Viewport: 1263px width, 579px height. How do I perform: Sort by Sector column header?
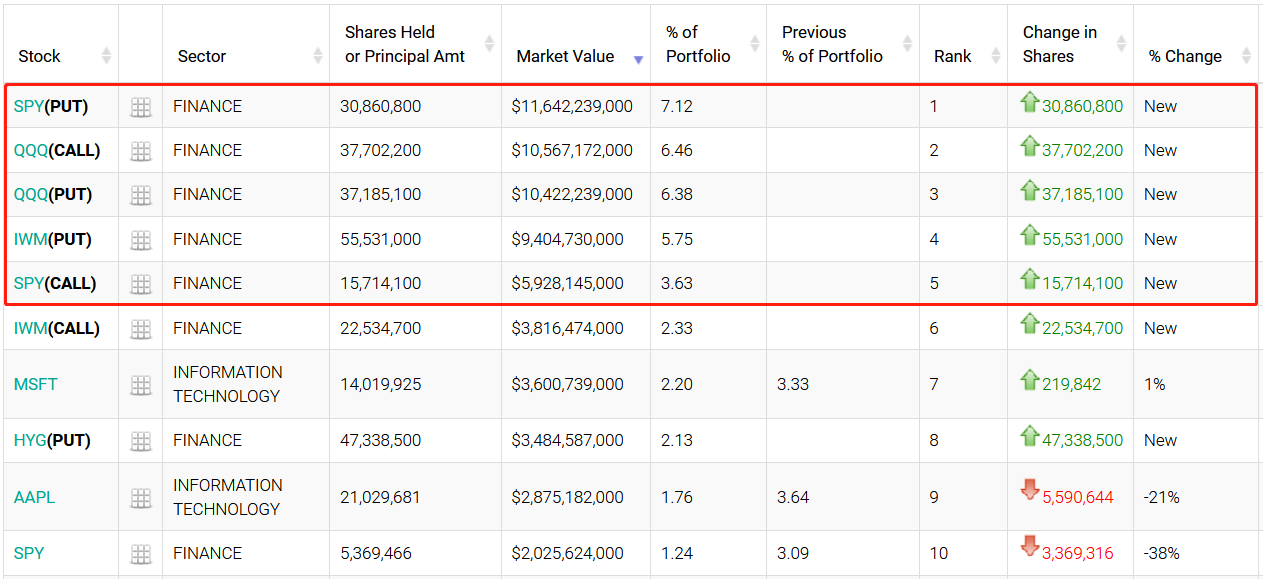point(202,56)
